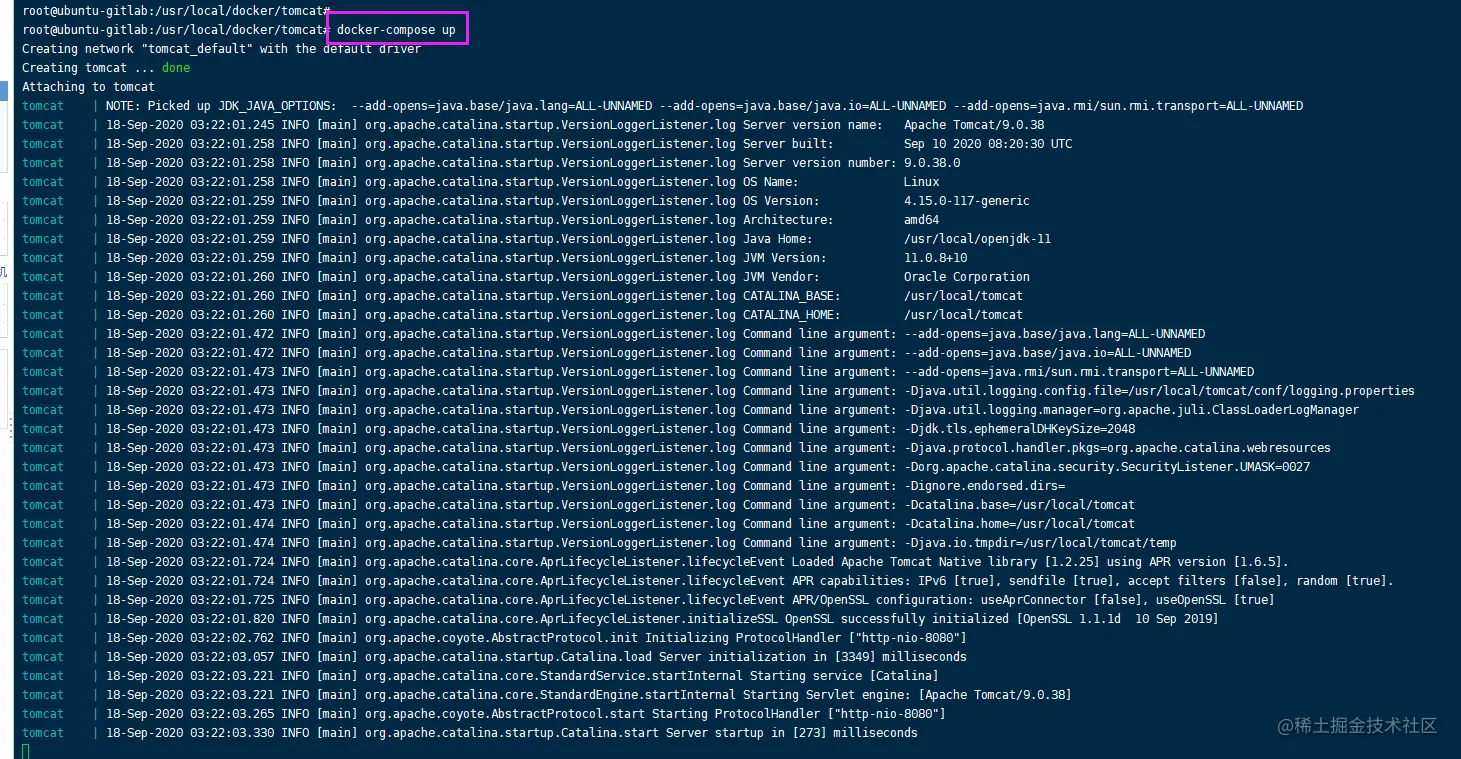Viewport: 1461px width, 759px height.
Task: Click the version number "9.0.38.0"
Action: 932,163
